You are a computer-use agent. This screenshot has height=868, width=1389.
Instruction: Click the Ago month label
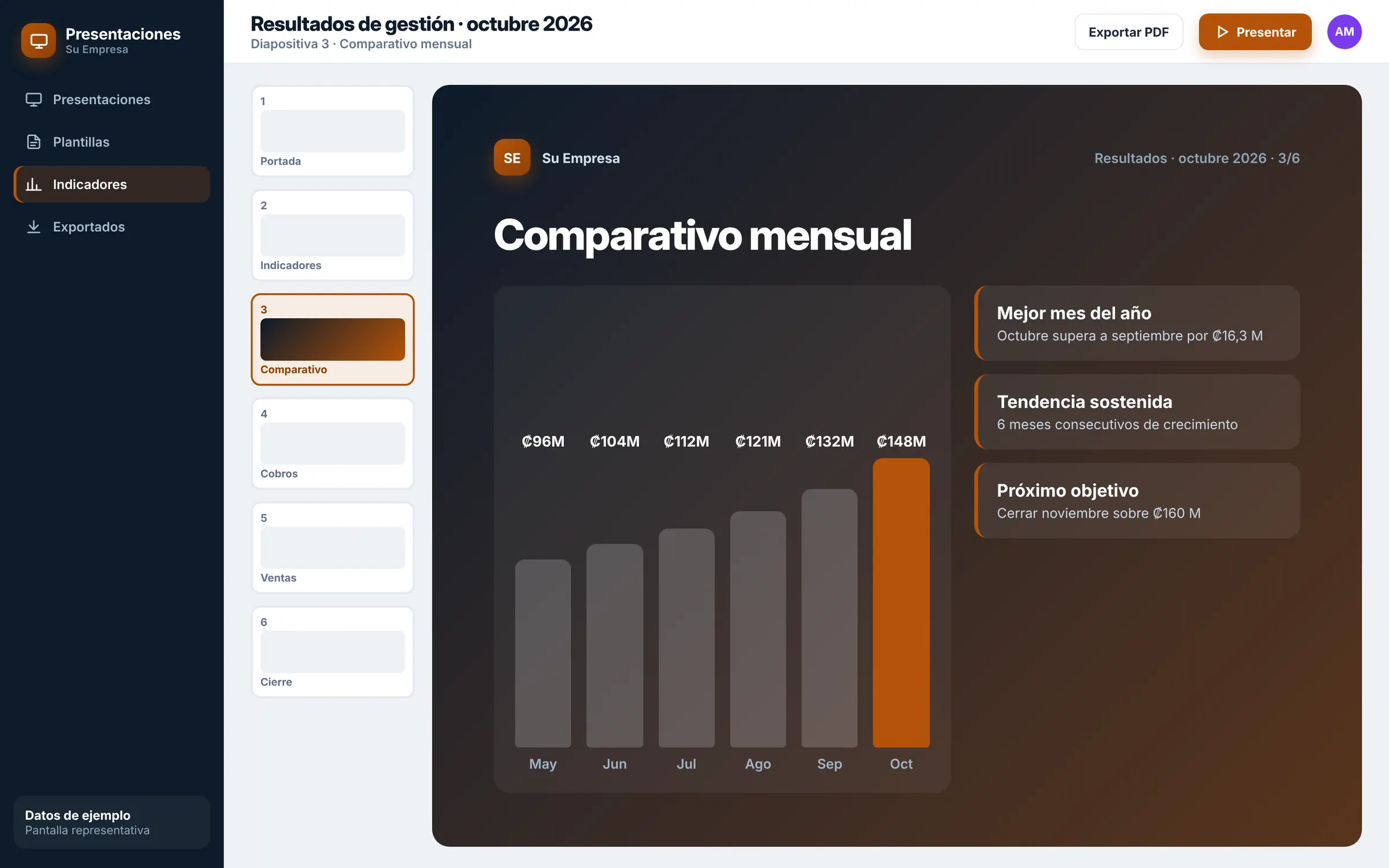pos(758,764)
